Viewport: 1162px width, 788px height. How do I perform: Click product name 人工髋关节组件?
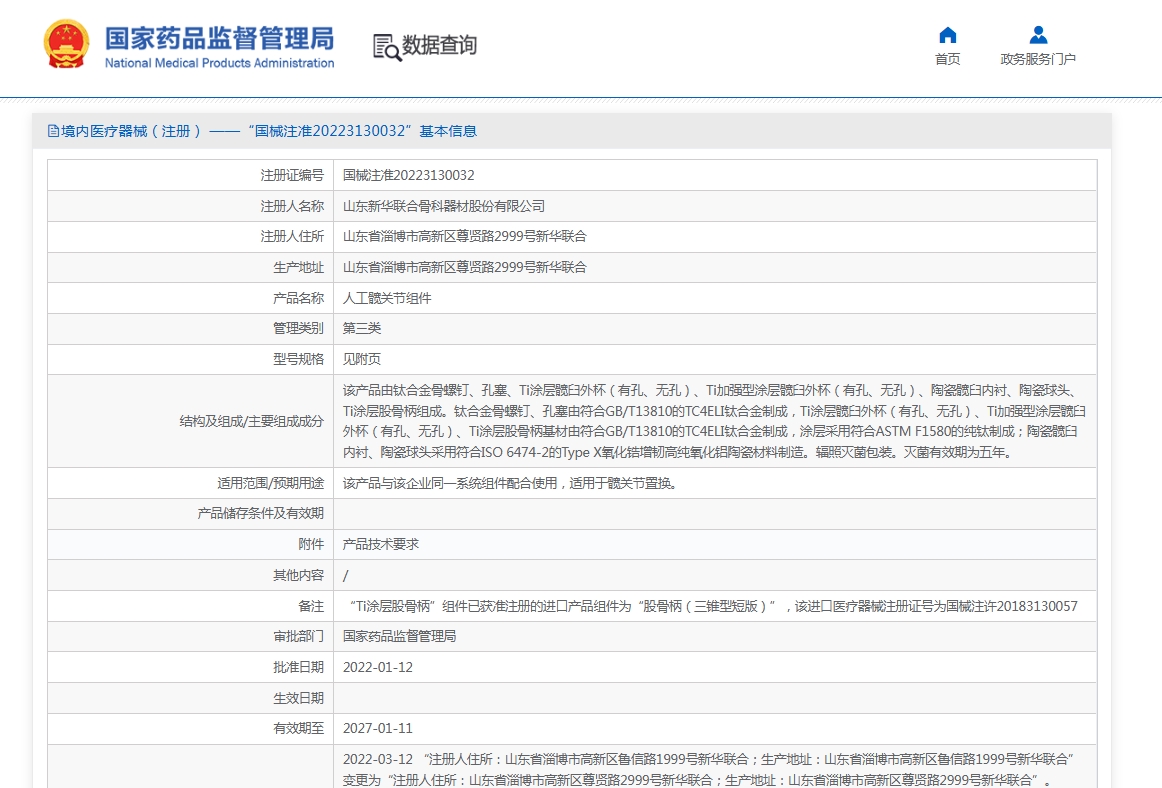point(387,298)
